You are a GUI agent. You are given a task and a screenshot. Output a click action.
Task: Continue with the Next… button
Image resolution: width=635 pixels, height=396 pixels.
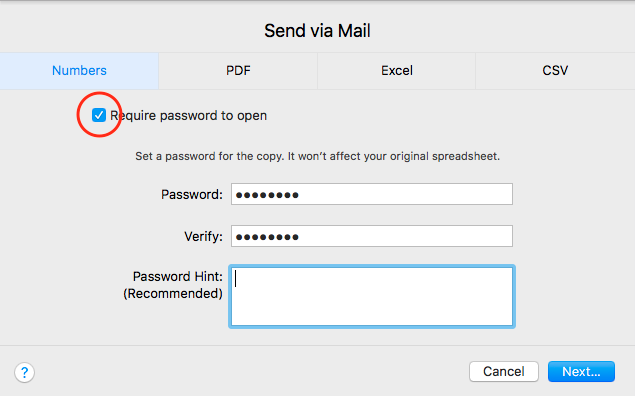[581, 371]
